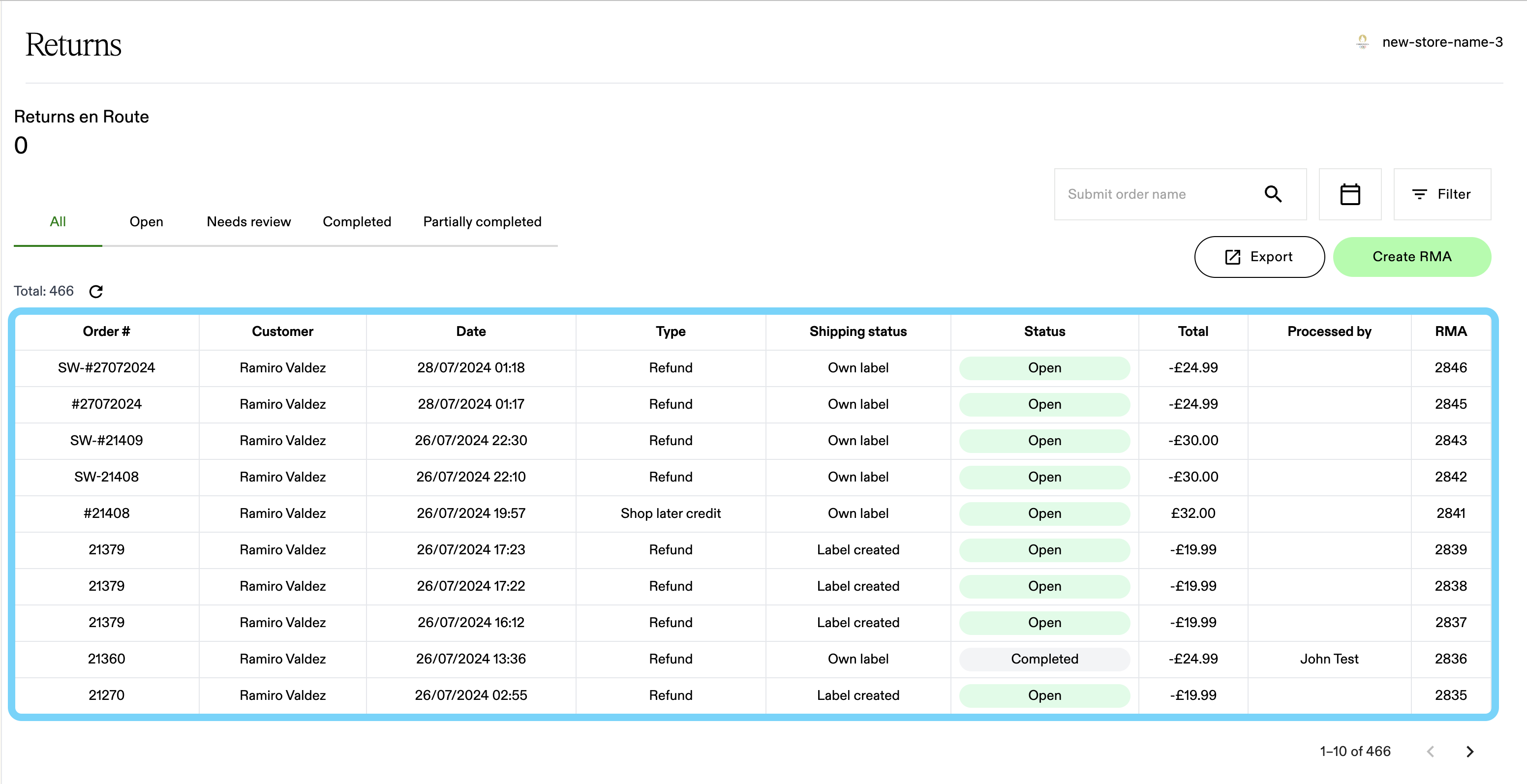Open order 21360
Viewport: 1527px width, 784px height.
click(x=106, y=659)
